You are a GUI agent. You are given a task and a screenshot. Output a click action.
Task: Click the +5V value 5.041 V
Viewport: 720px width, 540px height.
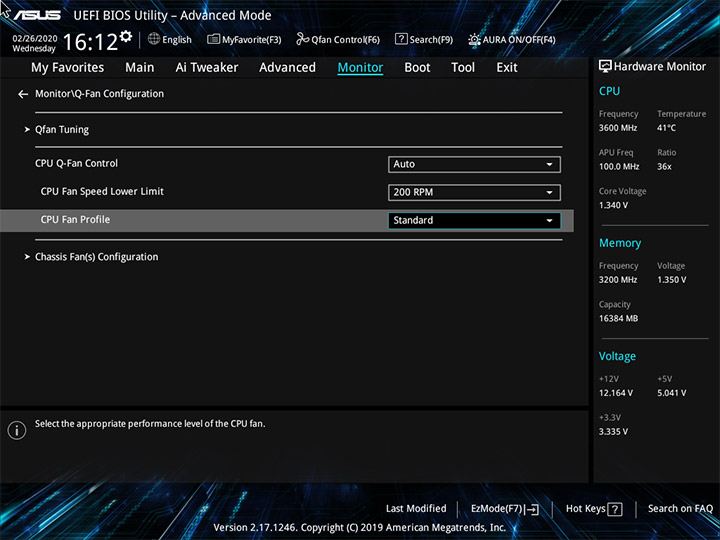(x=672, y=393)
